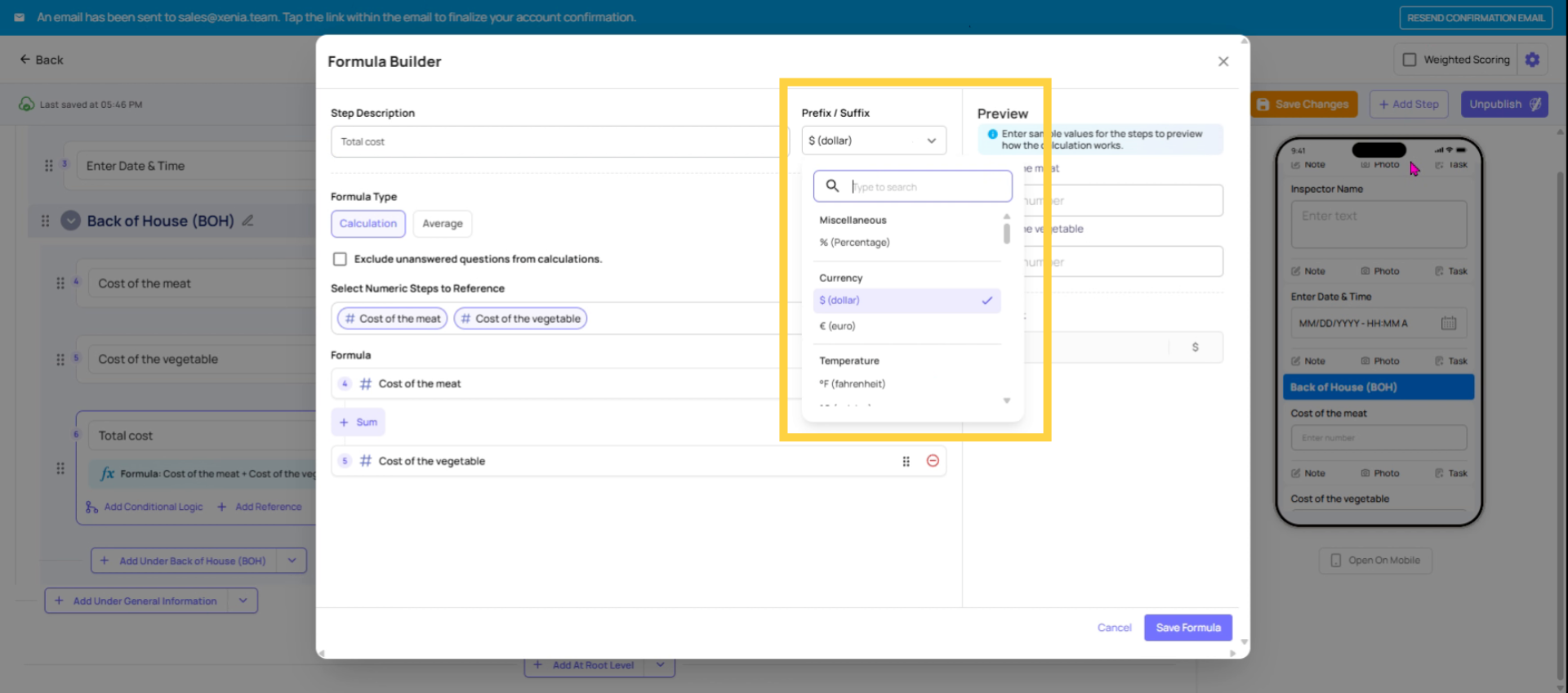Collapse the Back of House (BOH) section
1568x693 pixels.
(71, 221)
